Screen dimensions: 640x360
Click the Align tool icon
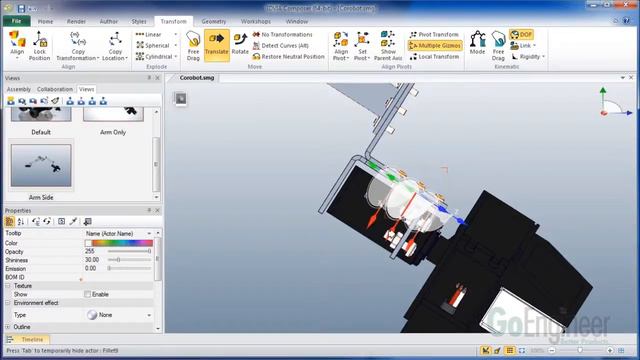(x=17, y=44)
